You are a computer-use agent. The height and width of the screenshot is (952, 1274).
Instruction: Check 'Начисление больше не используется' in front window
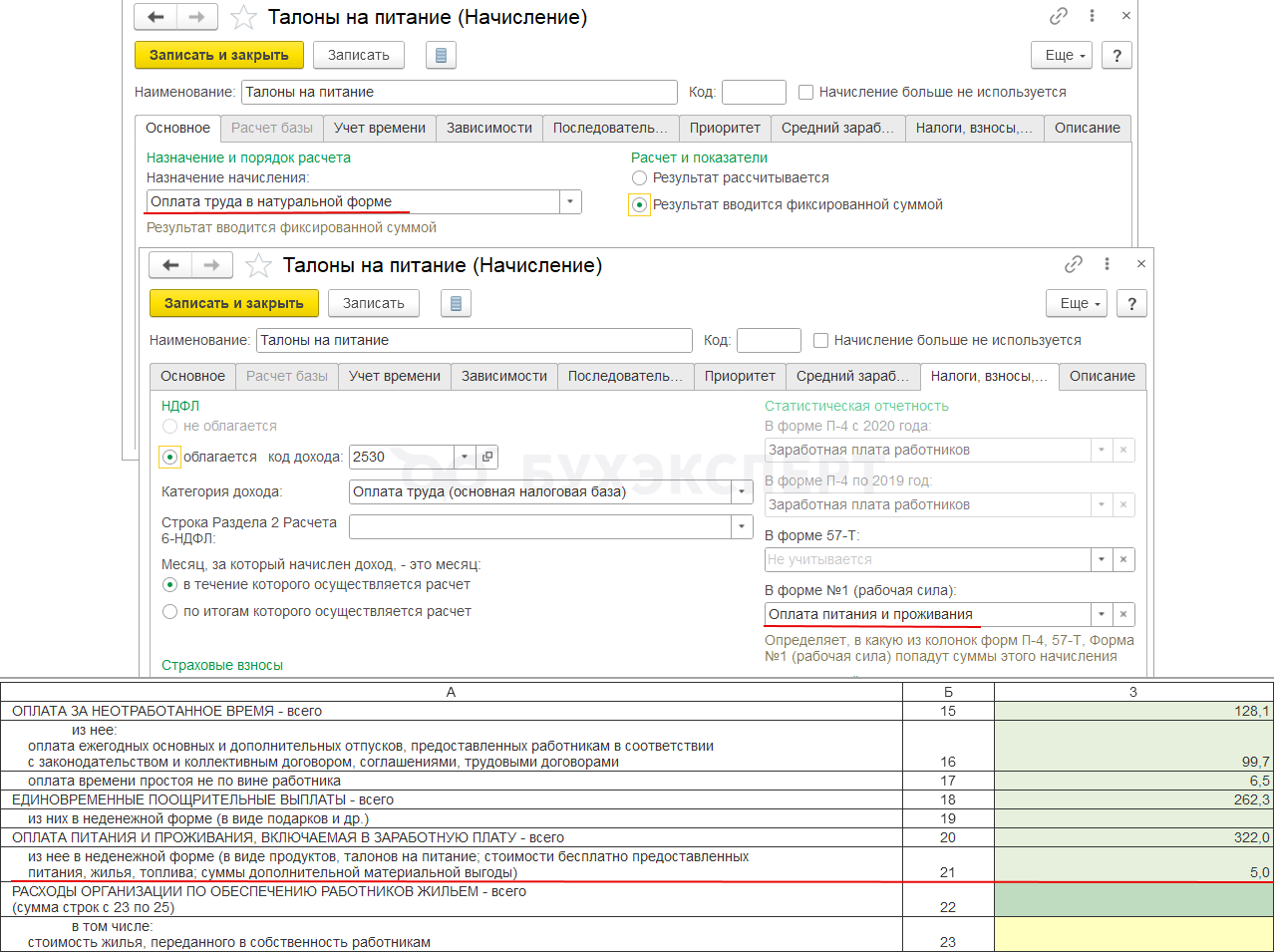(x=821, y=340)
